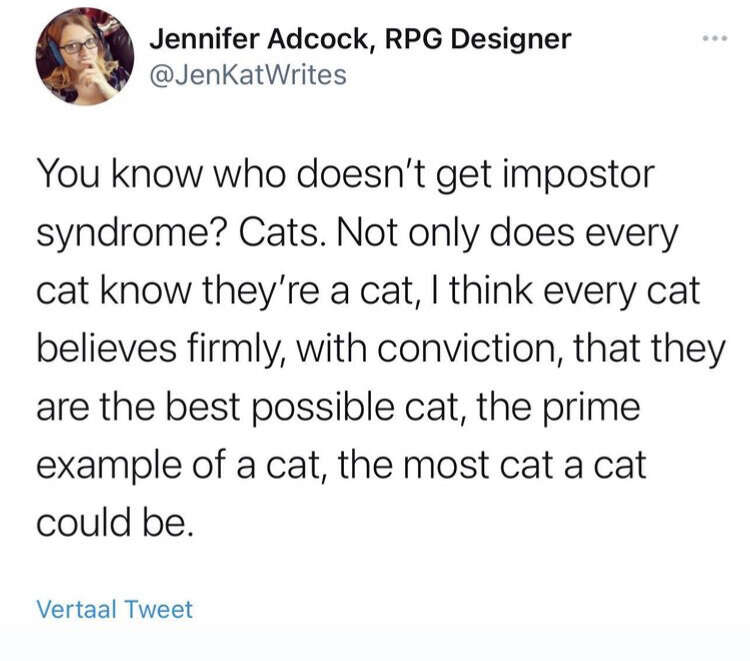Click the word 'Designer' in the header name
Viewport: 750px width, 661px height.
(511, 40)
